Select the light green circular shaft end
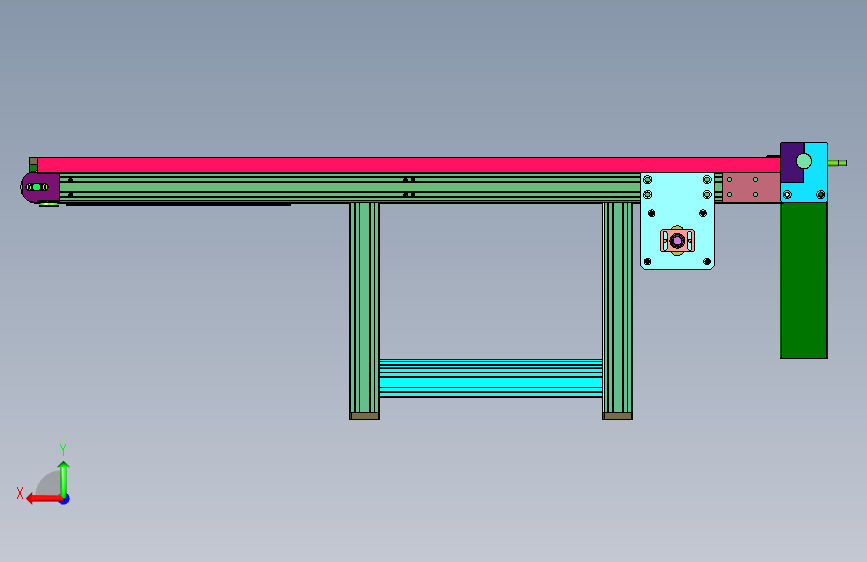The image size is (867, 562). point(804,161)
